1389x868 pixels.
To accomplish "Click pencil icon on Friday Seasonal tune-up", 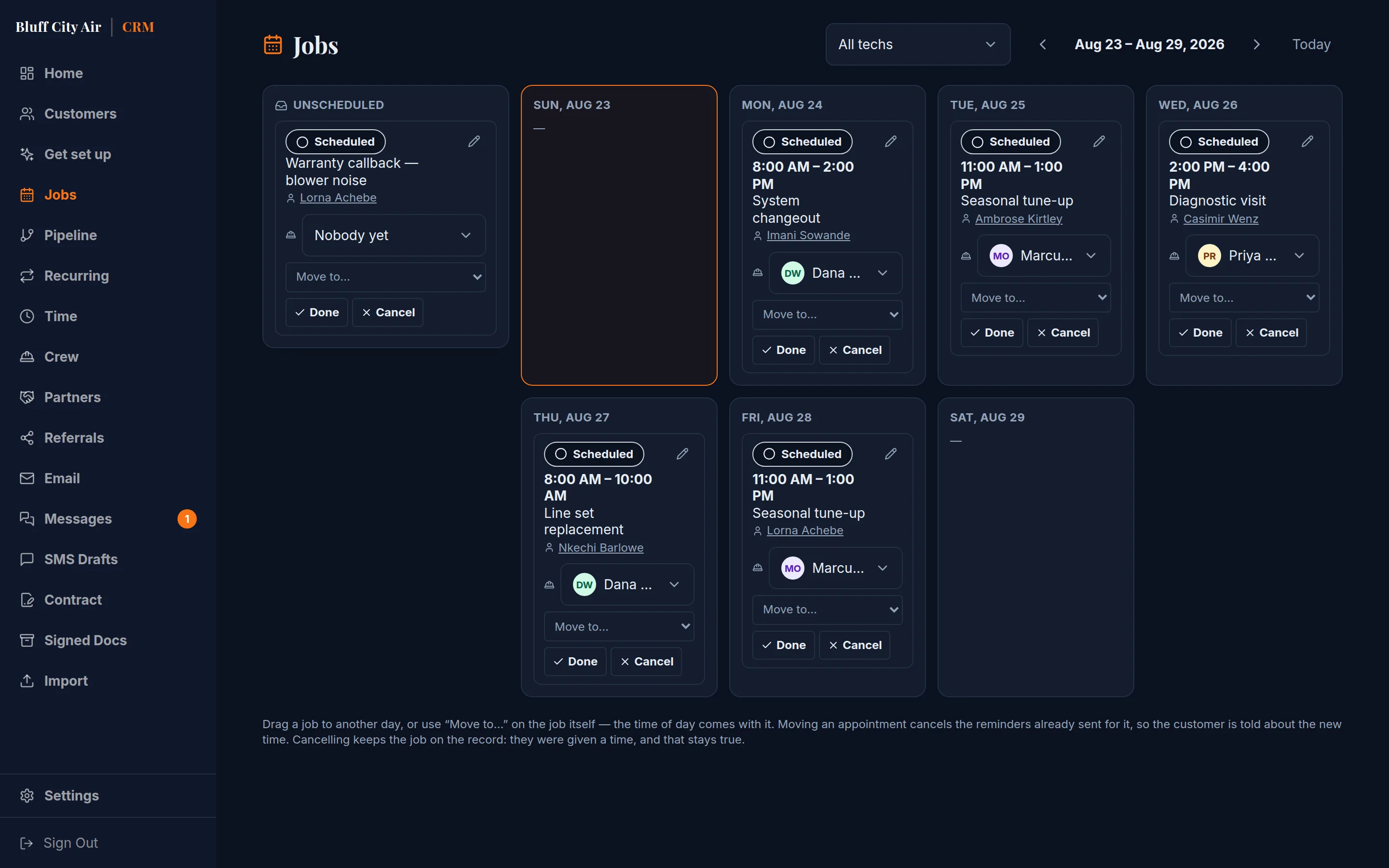I will 890,453.
